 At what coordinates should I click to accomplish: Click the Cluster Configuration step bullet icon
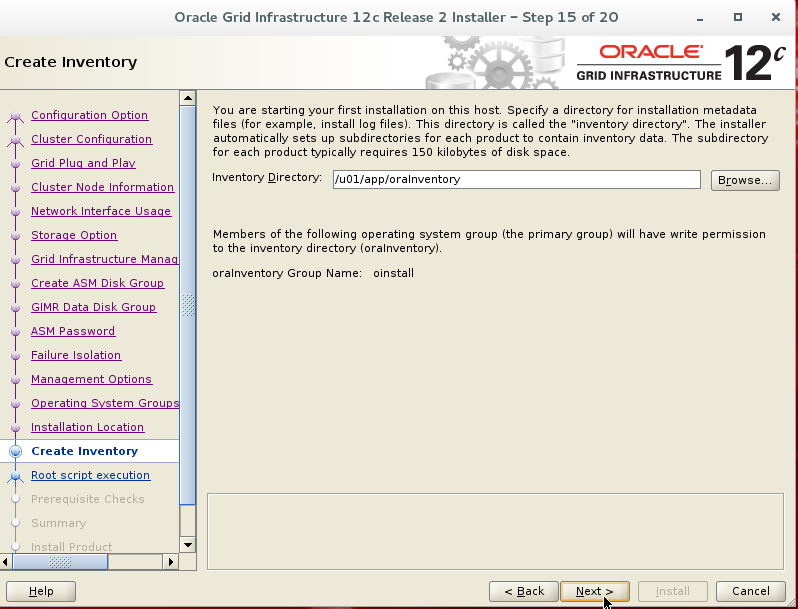click(x=15, y=140)
